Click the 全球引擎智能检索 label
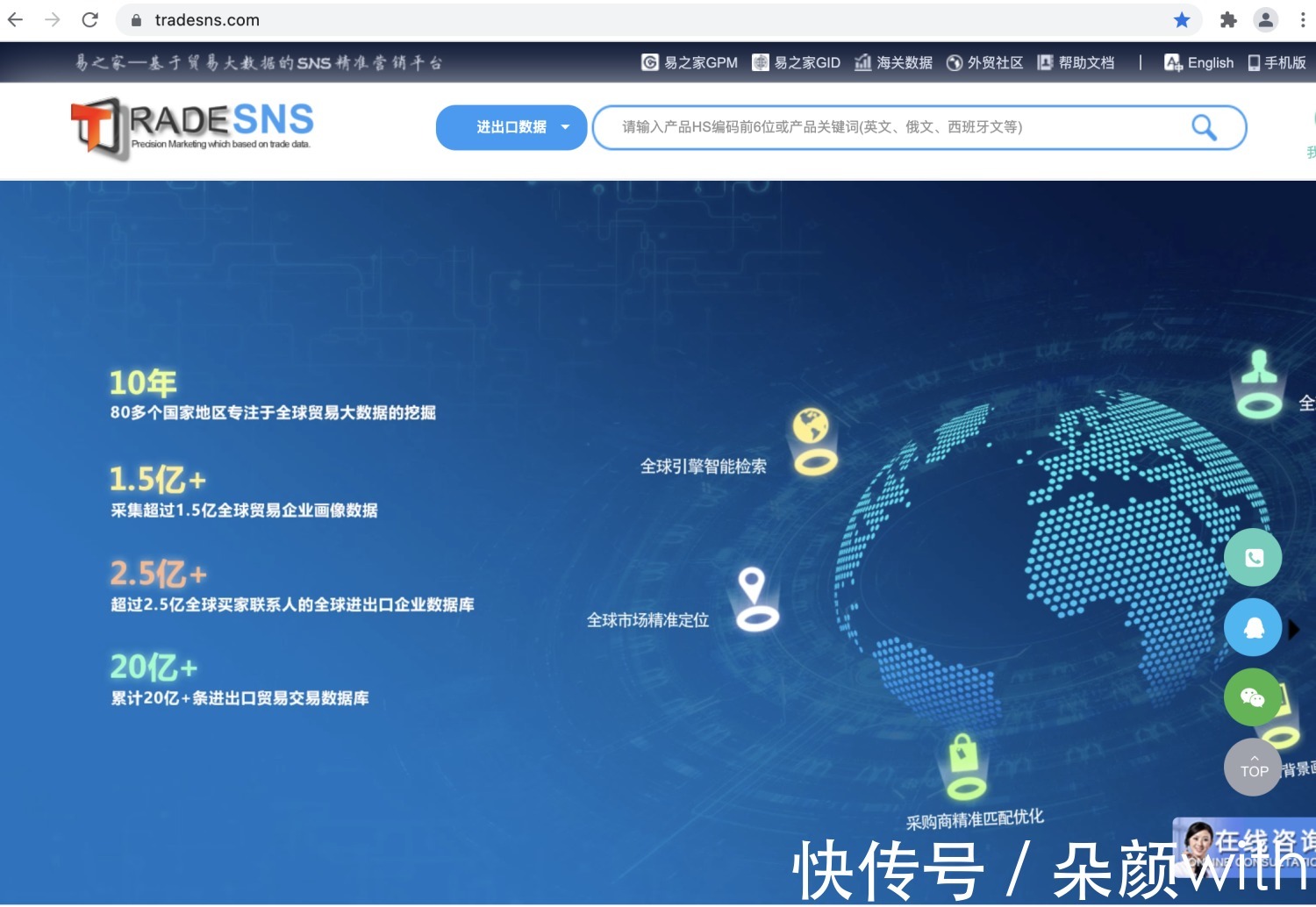Screen dimensions: 1316x907 pyautogui.click(x=704, y=467)
